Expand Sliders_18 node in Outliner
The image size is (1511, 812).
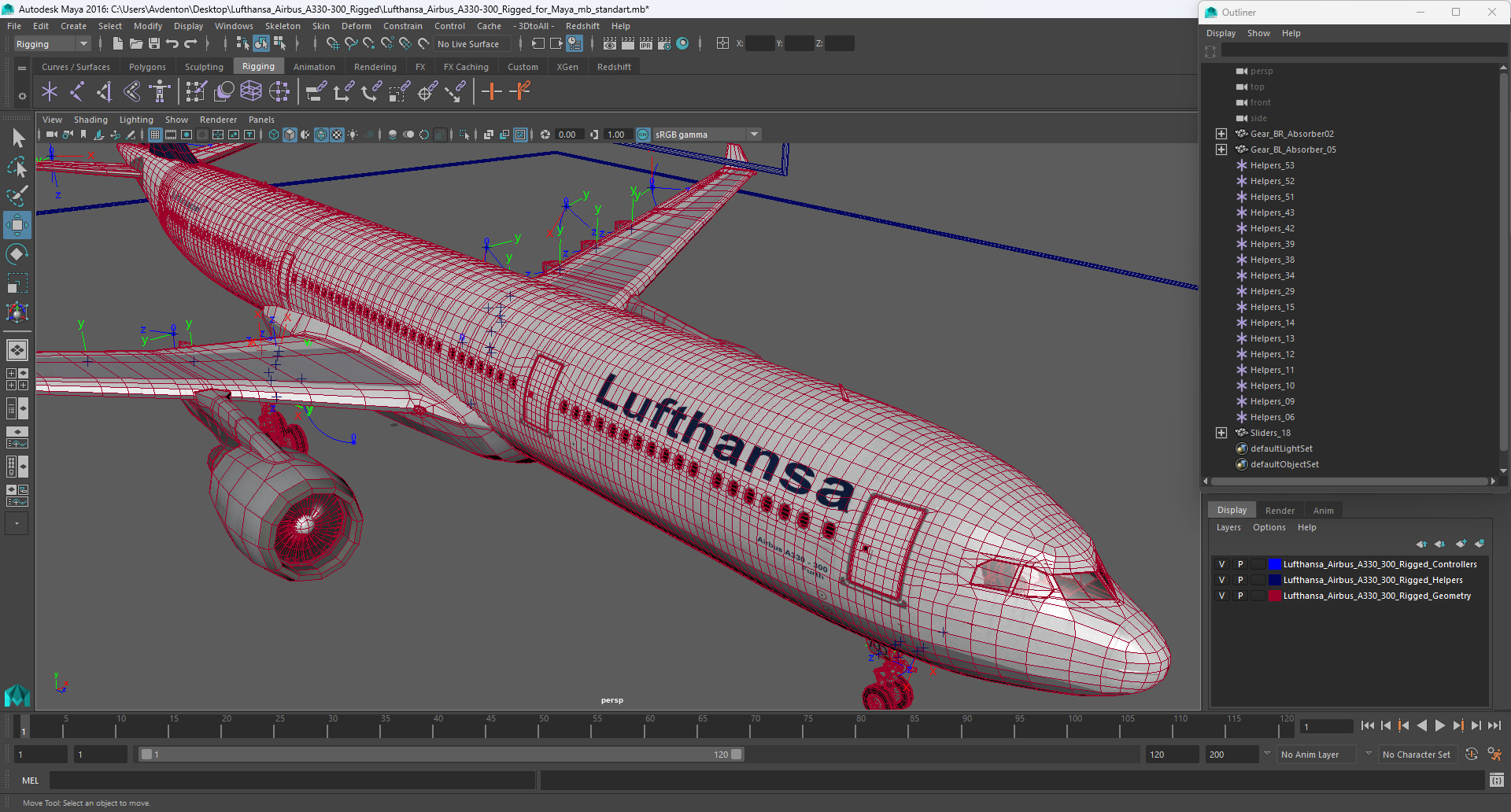1221,433
